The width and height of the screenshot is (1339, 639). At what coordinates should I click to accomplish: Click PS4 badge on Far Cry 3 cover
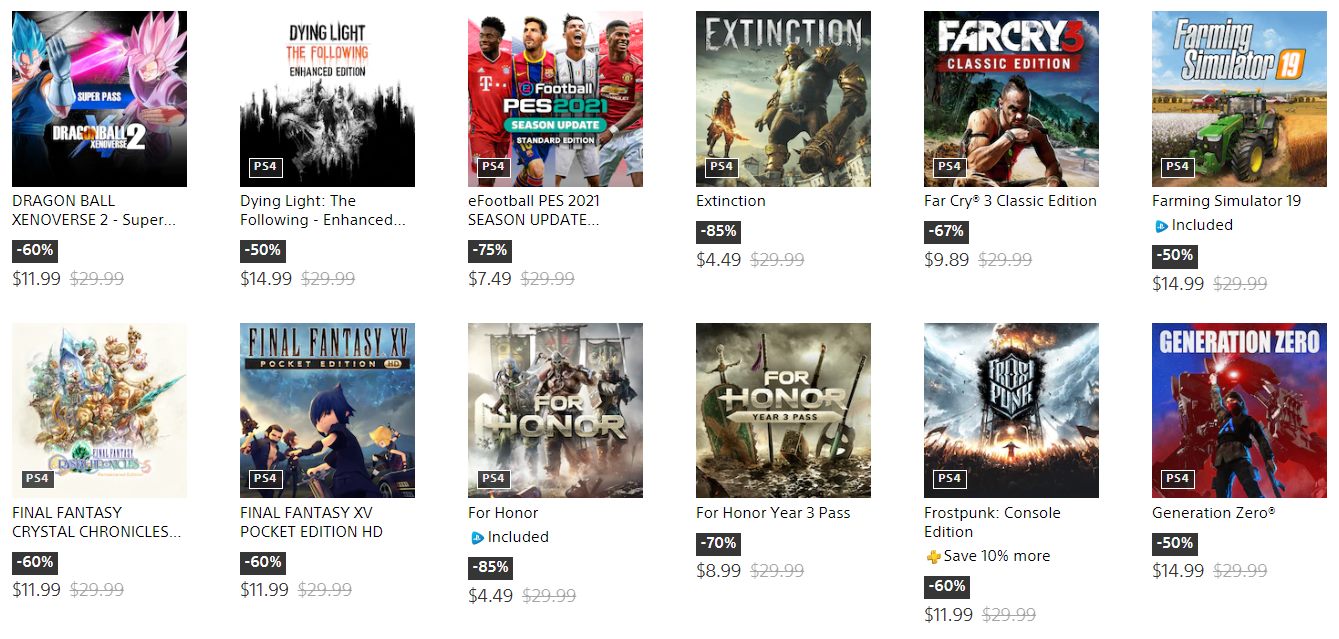click(949, 167)
